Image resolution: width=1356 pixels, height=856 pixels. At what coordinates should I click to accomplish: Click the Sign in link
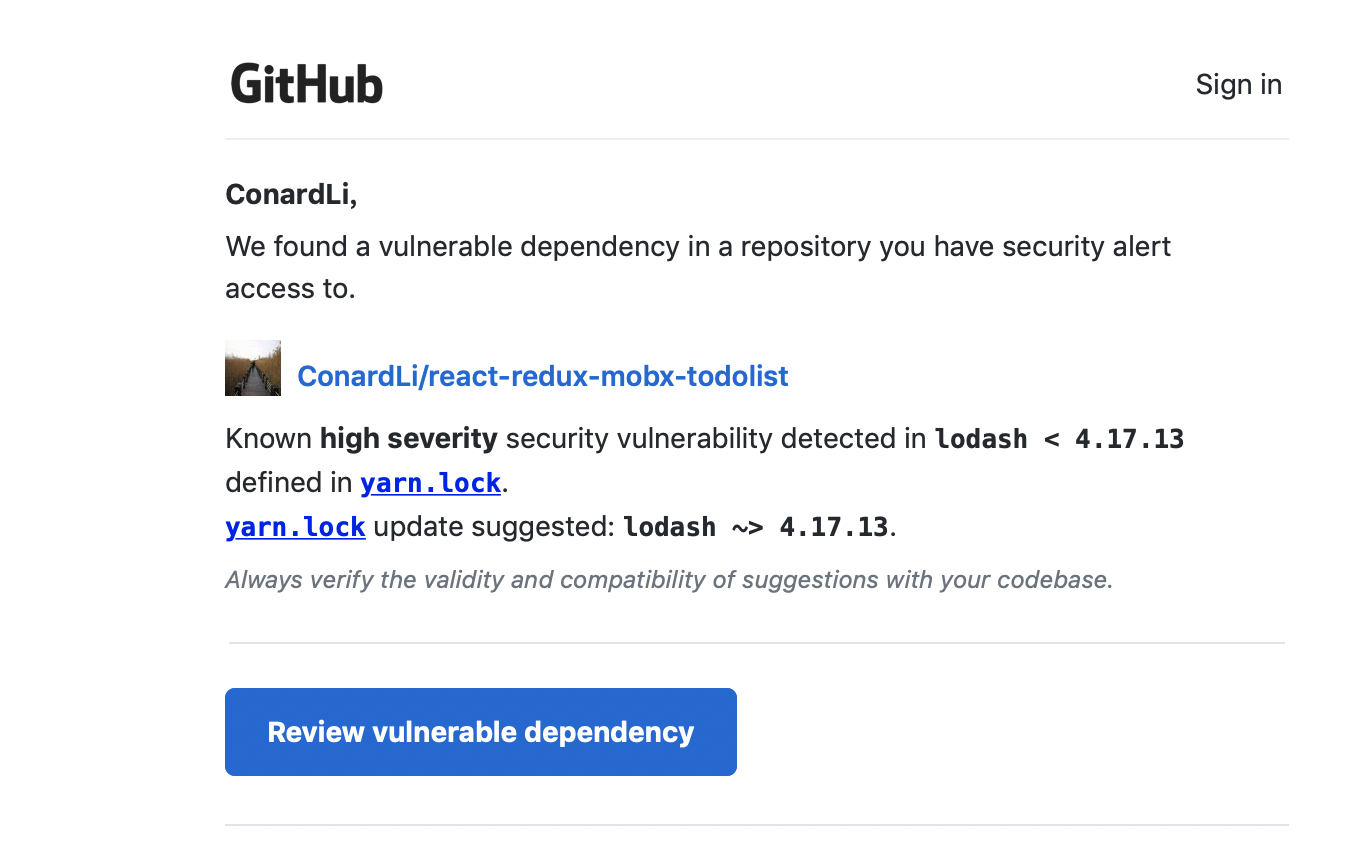(1238, 85)
